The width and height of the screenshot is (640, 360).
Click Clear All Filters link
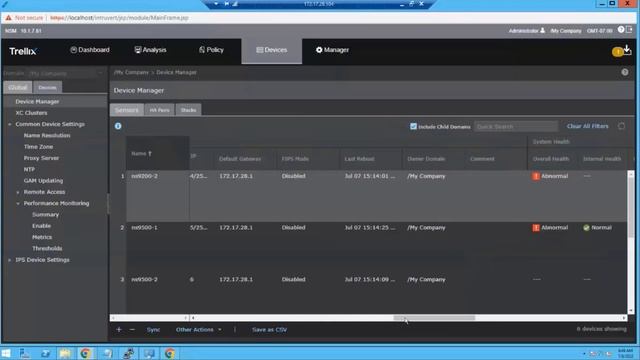[x=587, y=126]
